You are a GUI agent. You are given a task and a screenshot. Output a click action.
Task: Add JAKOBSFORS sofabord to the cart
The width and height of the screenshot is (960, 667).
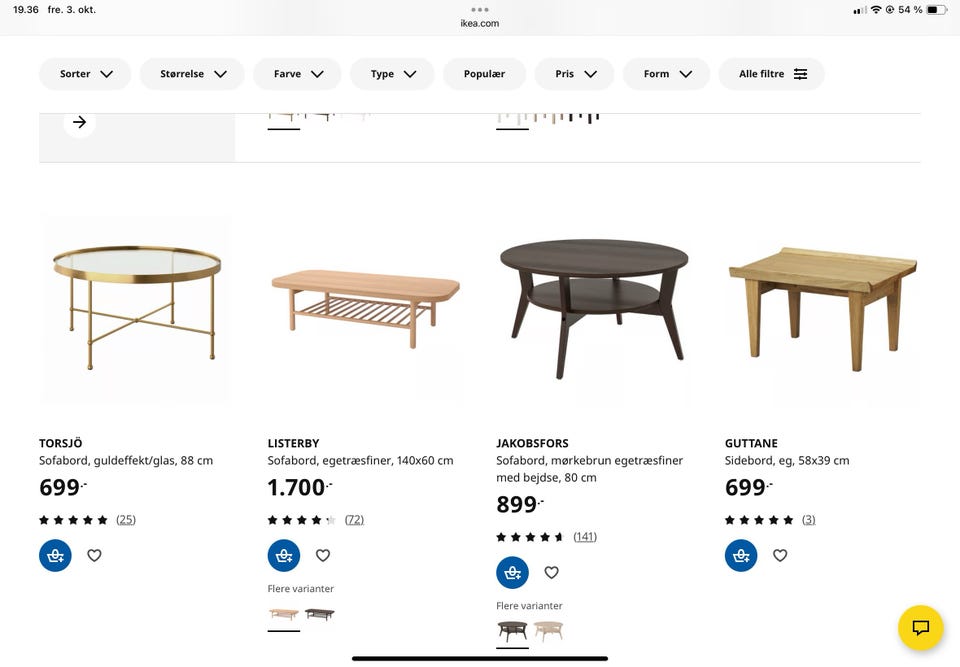click(512, 572)
